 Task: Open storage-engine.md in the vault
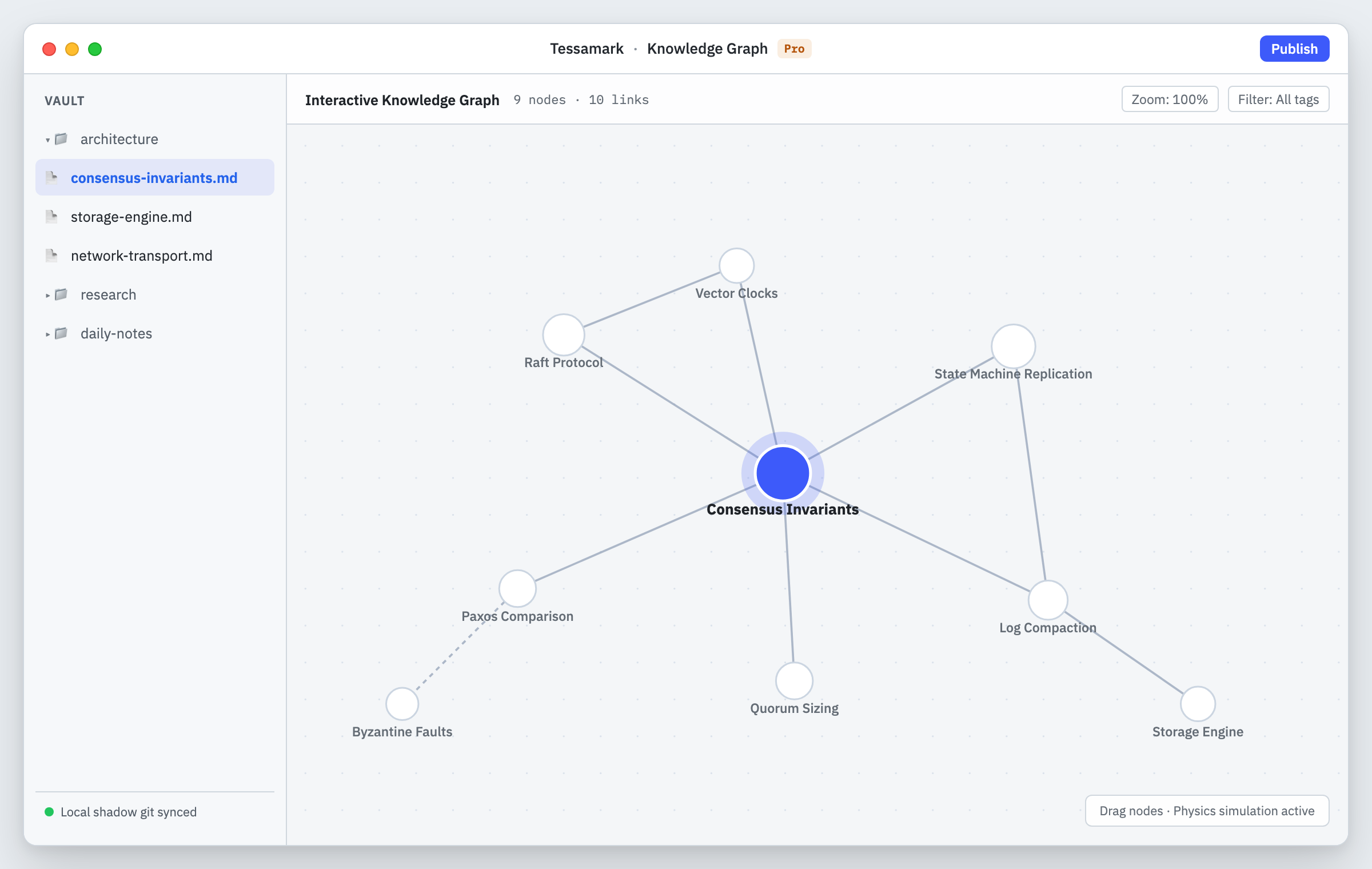[x=155, y=217]
